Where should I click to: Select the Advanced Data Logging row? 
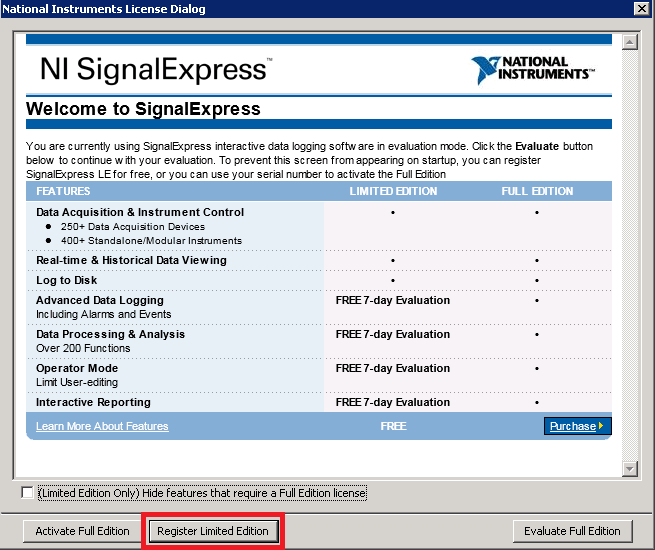pos(319,307)
